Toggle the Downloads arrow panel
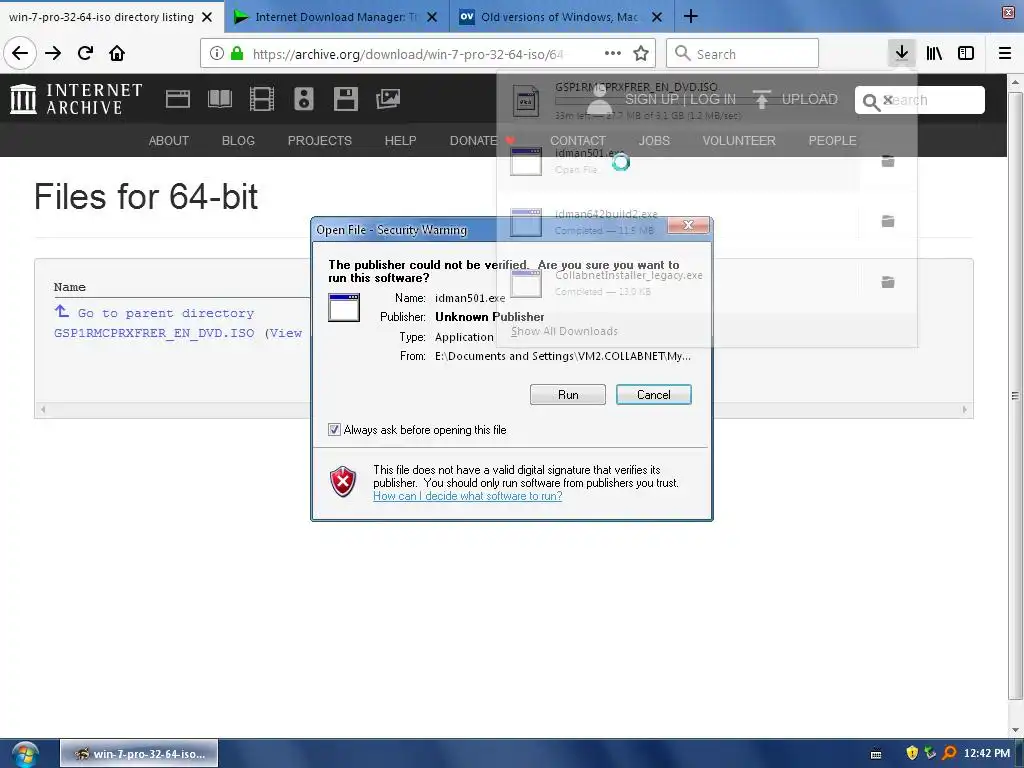Viewport: 1024px width, 768px height. tap(902, 53)
